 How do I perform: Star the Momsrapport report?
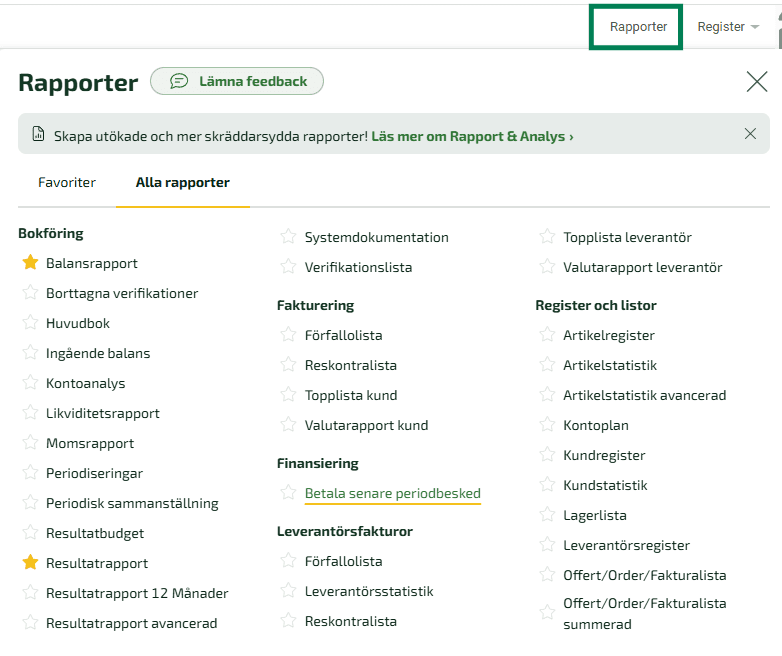click(30, 442)
